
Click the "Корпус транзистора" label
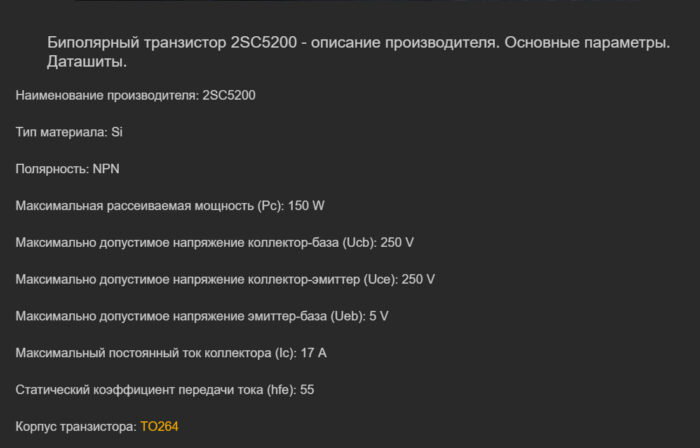(x=75, y=427)
